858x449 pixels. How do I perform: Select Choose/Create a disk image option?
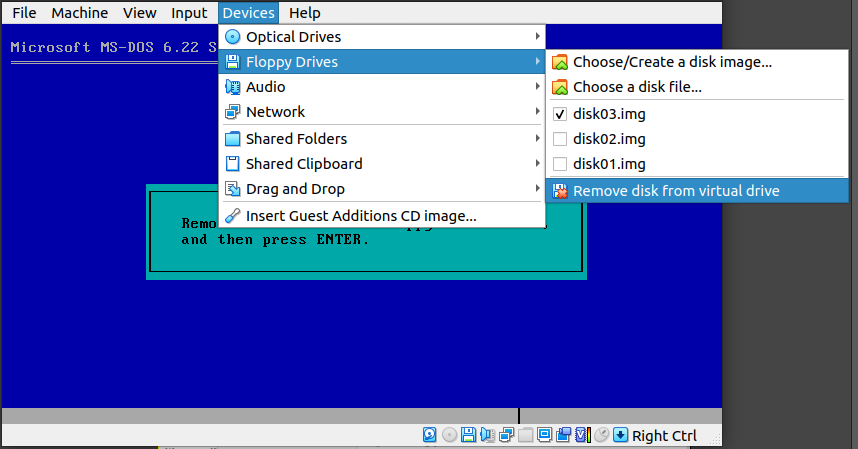pyautogui.click(x=671, y=62)
